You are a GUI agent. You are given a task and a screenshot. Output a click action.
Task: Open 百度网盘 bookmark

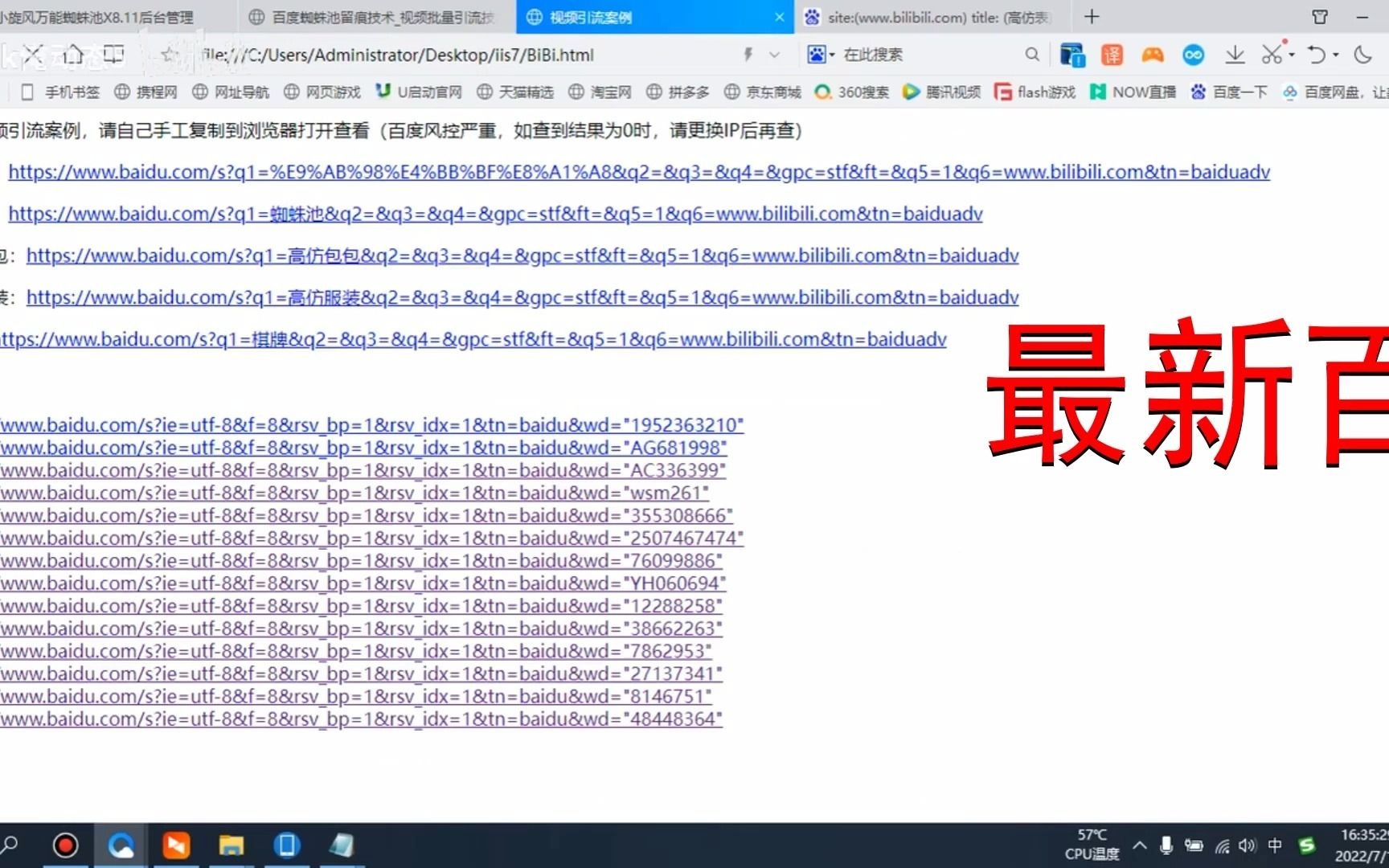point(1335,92)
